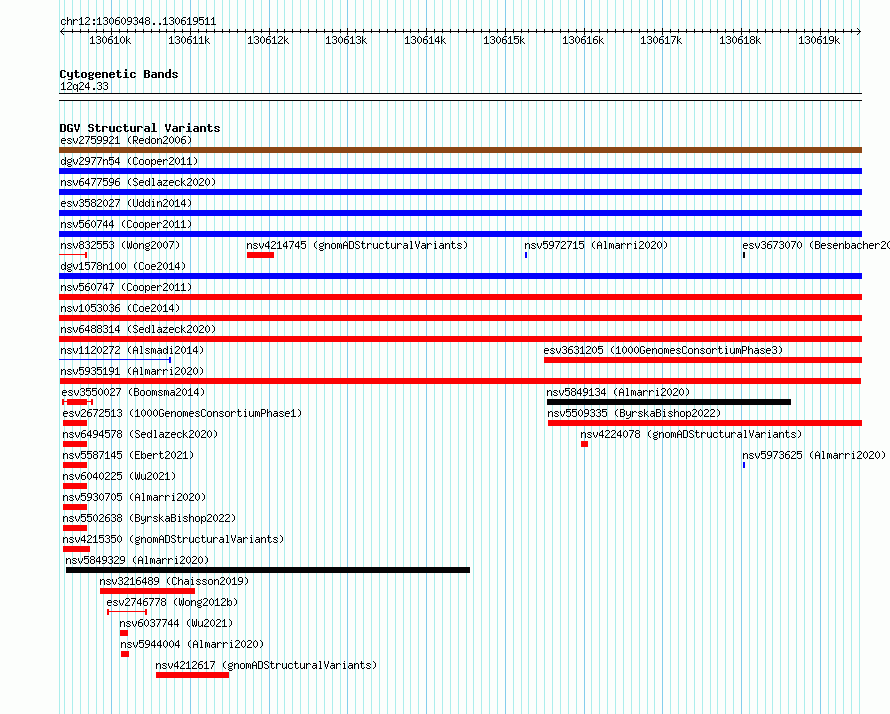This screenshot has width=890, height=714.
Task: Select nsv3216489 (Chaisson2019) label
Action: (174, 581)
